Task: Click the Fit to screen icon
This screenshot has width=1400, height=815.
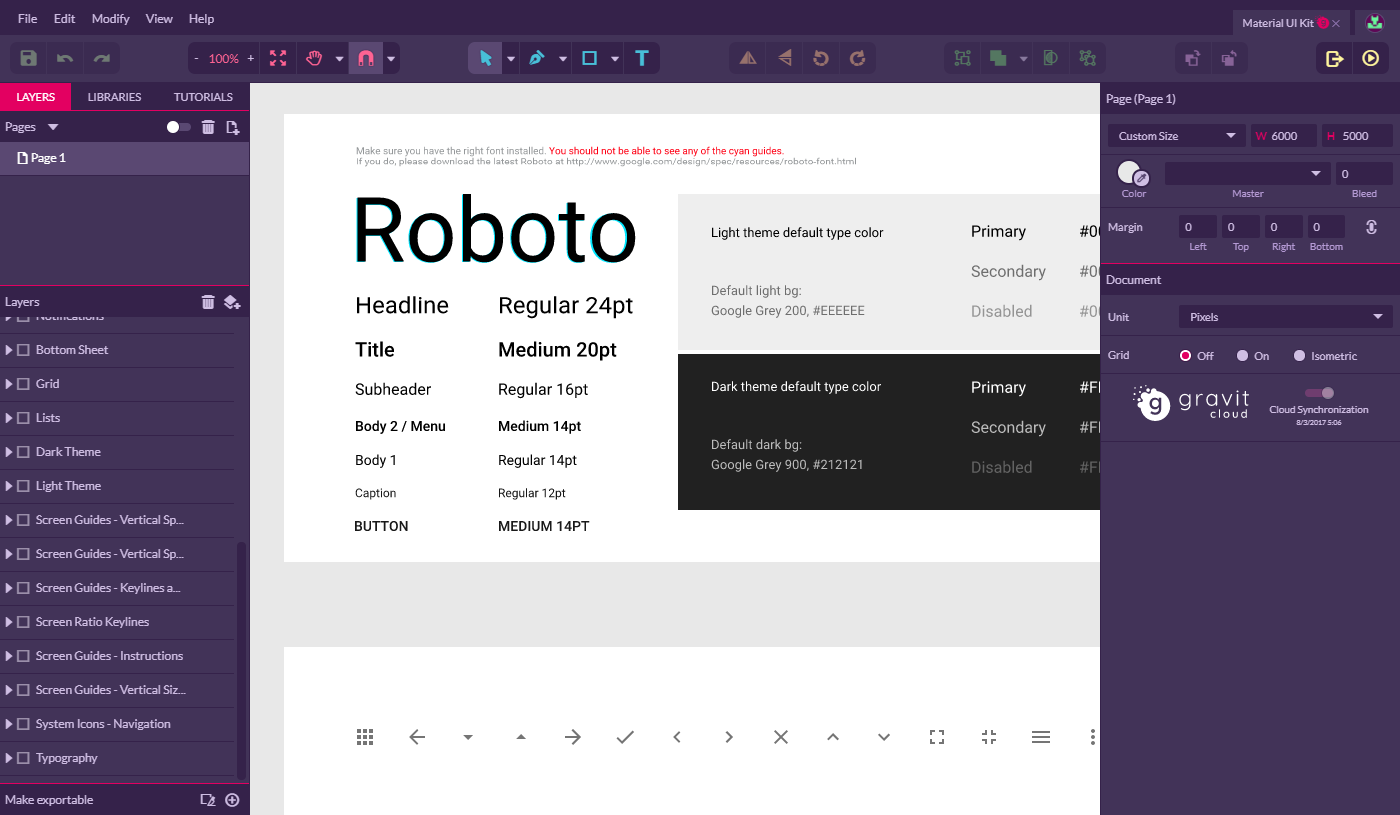Action: point(278,59)
